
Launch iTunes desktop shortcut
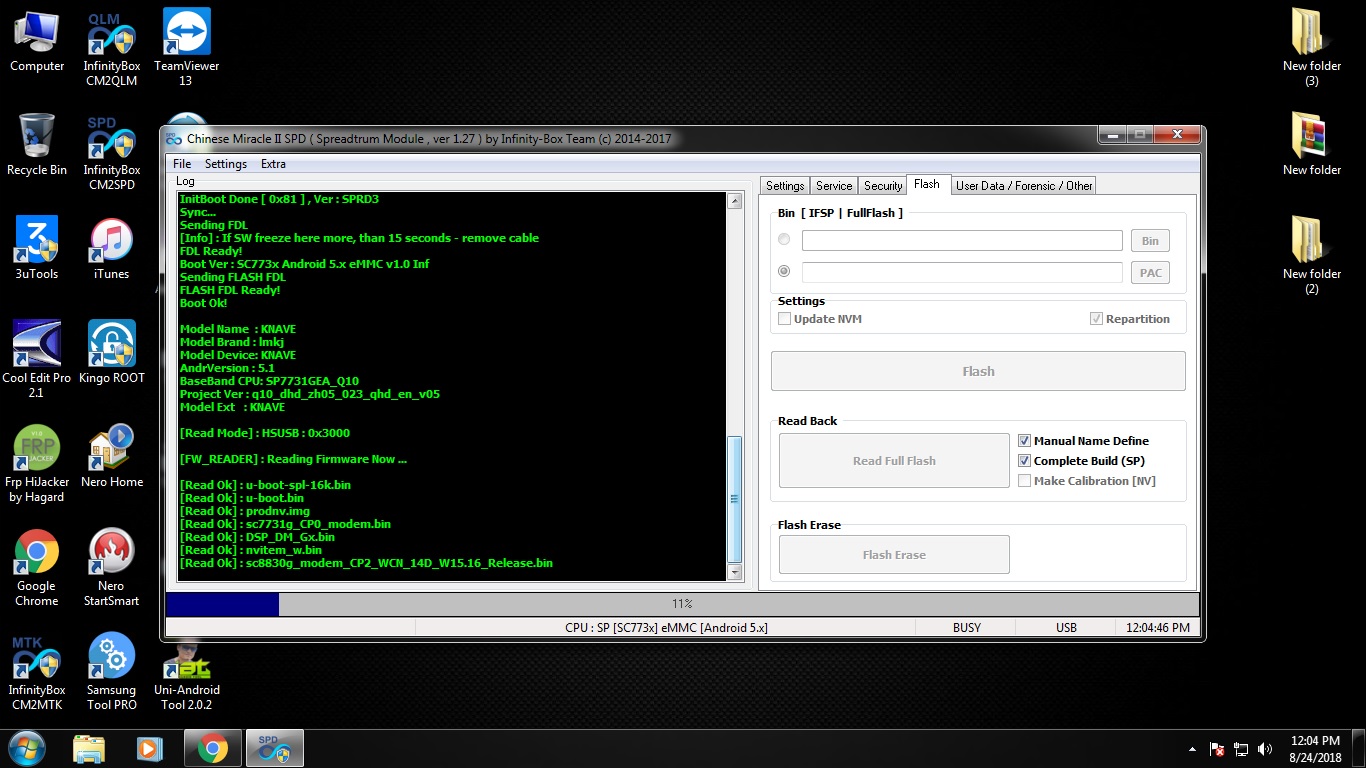pos(111,249)
